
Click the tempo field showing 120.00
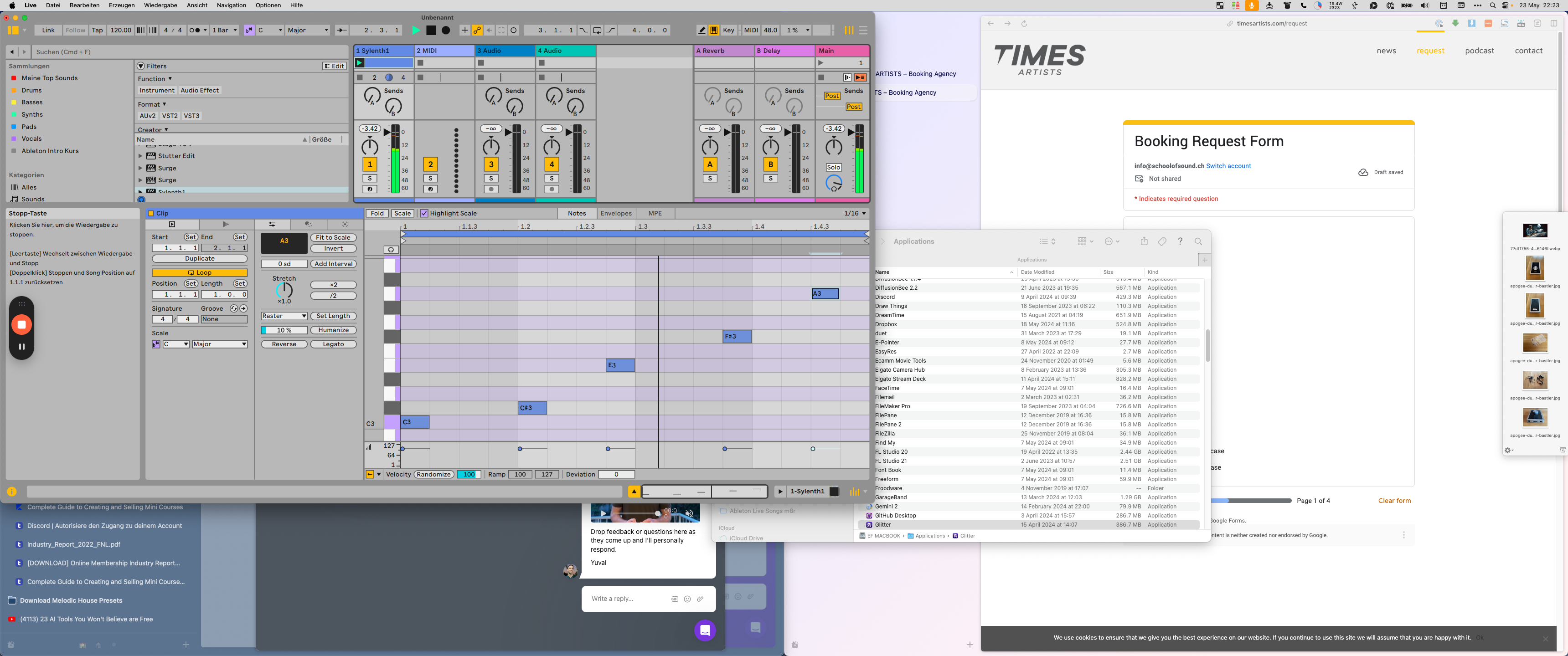pyautogui.click(x=120, y=30)
